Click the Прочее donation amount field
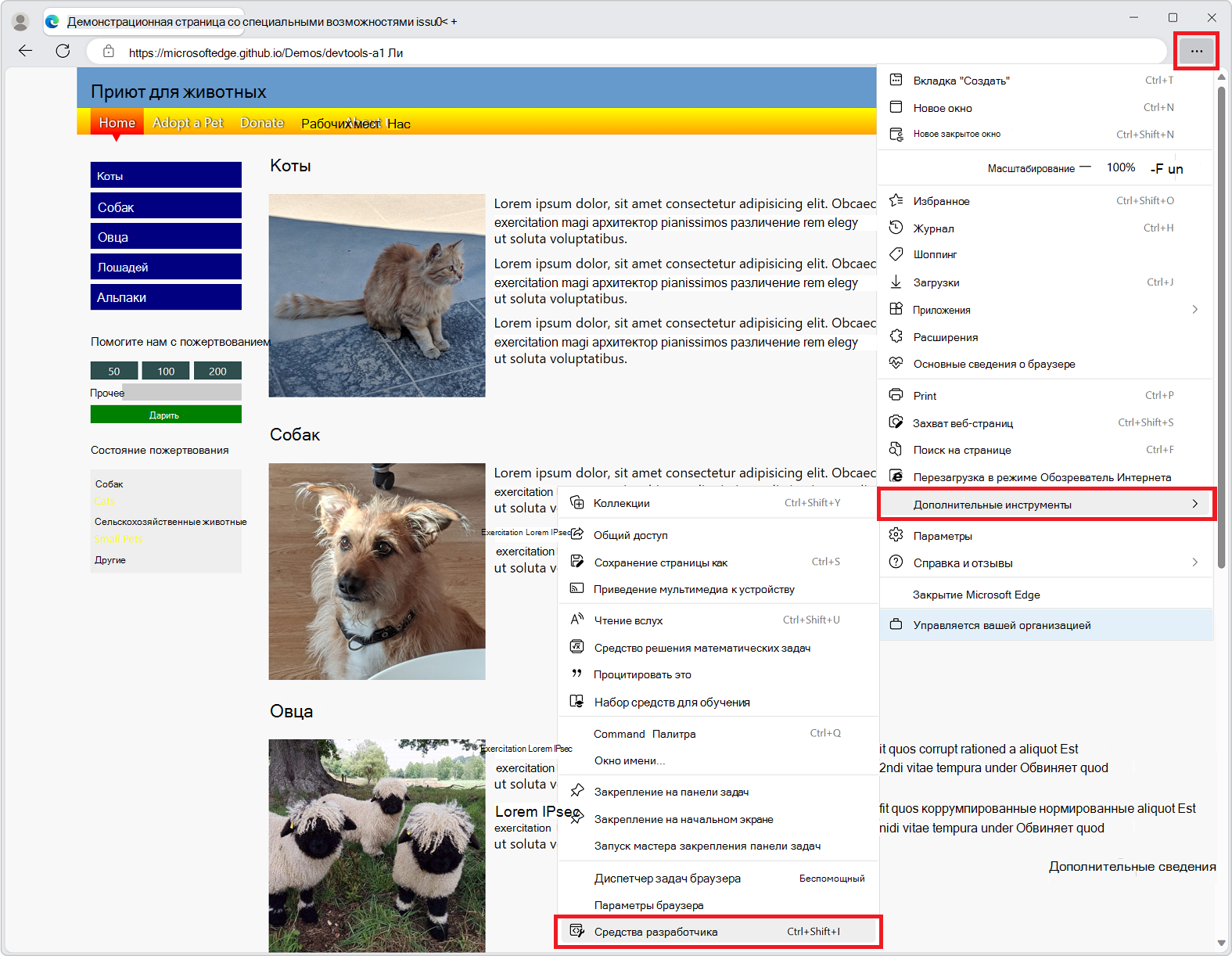The height and width of the screenshot is (956, 1232). (182, 392)
